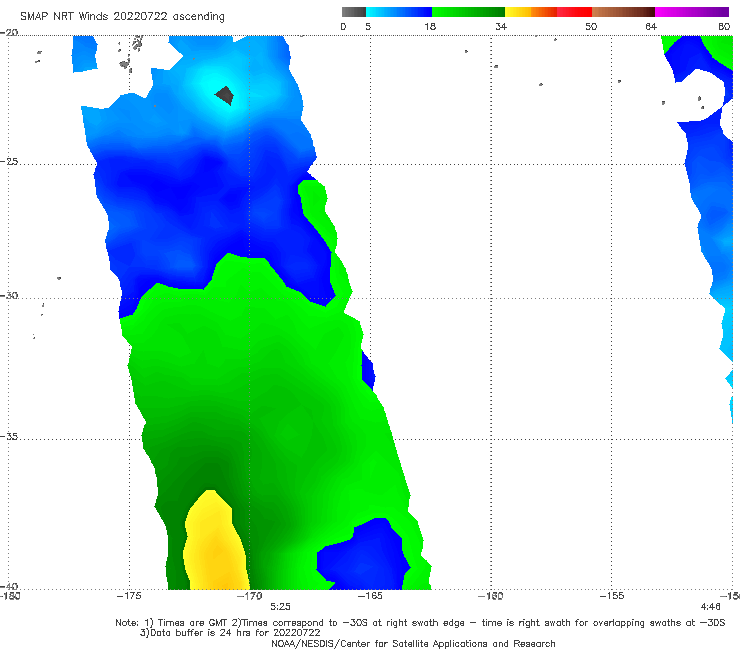Screen dimensions: 740x650
Task: Click the title 'SMAP NRT Winds 20220722 ascending'
Action: coord(122,16)
